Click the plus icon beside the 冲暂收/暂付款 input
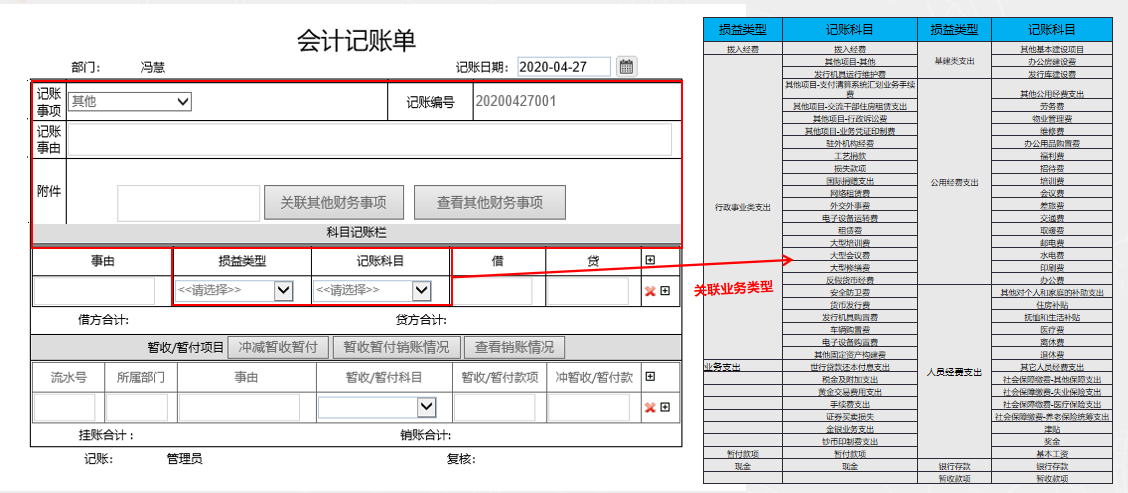This screenshot has height=493, width=1128. [x=665, y=407]
